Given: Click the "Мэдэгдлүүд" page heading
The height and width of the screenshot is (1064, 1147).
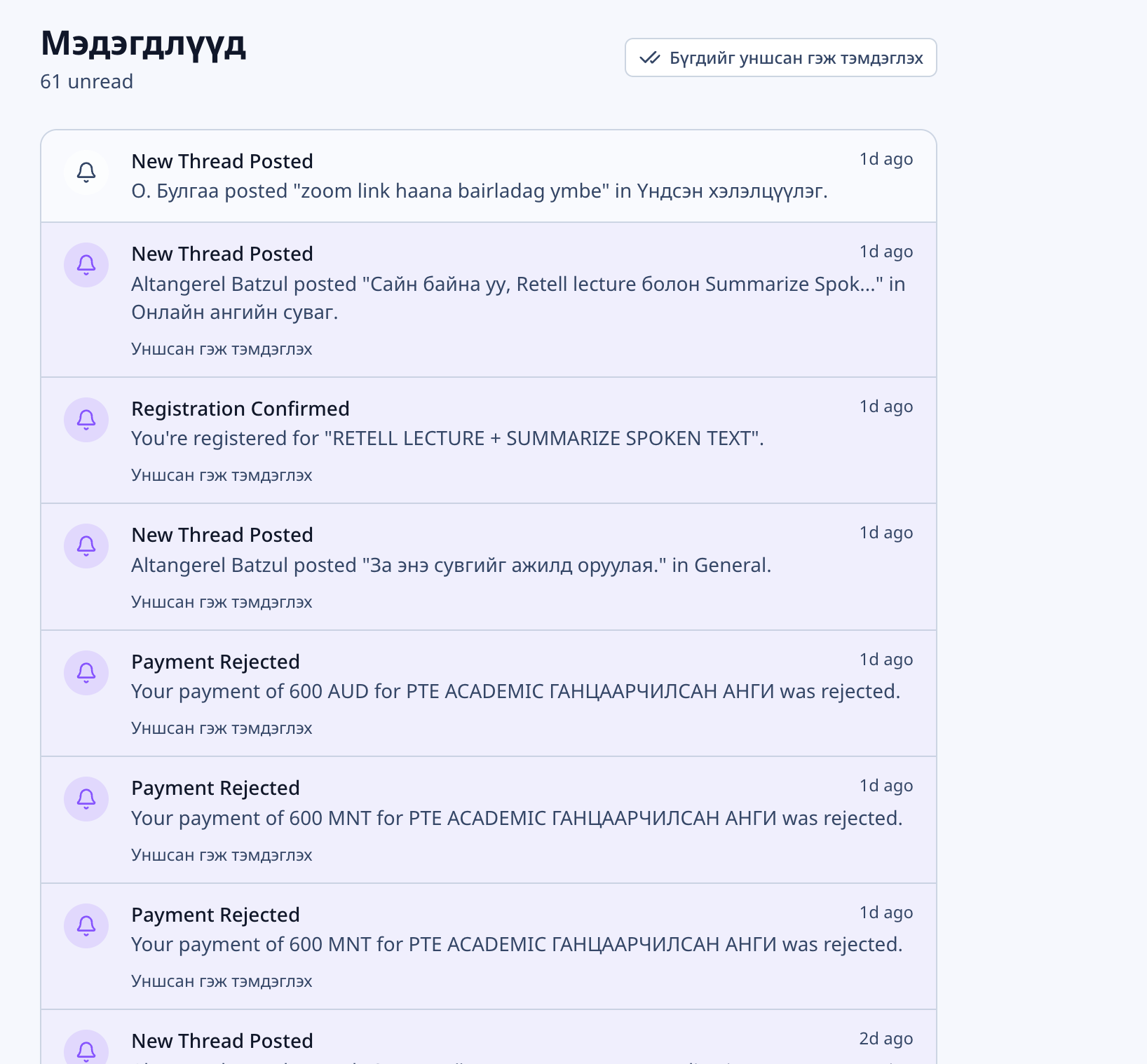Looking at the screenshot, I should tap(144, 44).
